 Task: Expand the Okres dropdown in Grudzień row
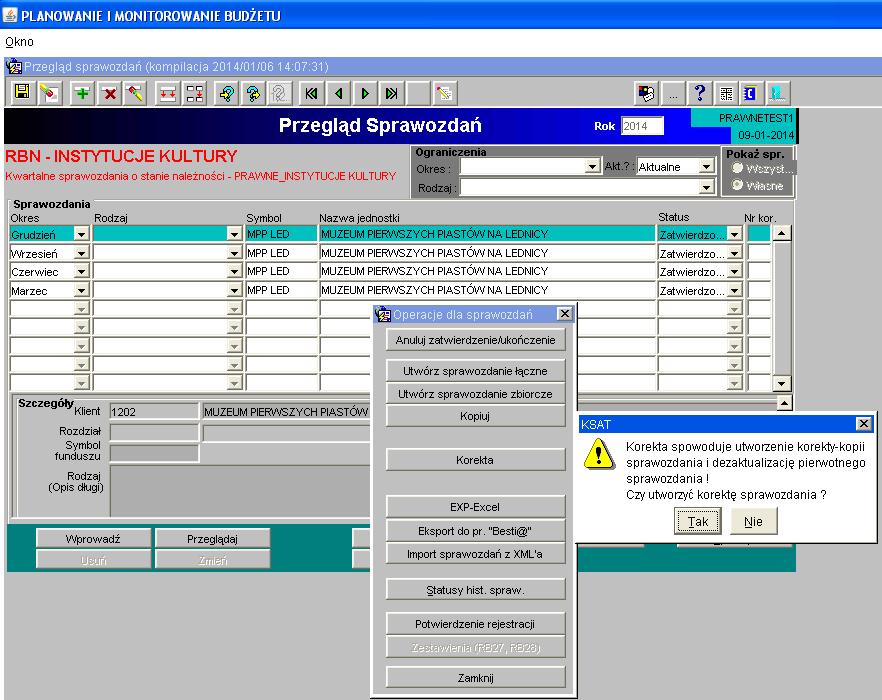click(x=82, y=234)
